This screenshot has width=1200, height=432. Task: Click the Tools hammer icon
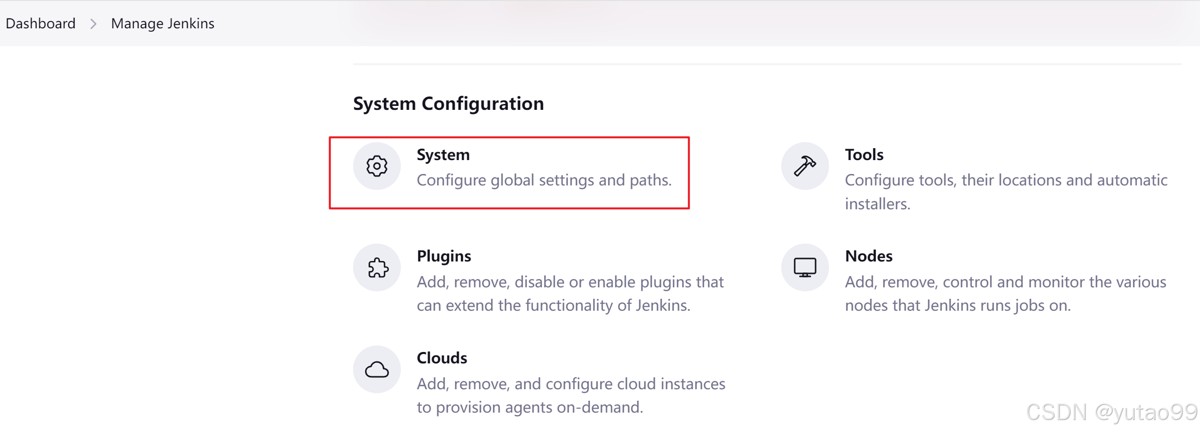[x=805, y=166]
